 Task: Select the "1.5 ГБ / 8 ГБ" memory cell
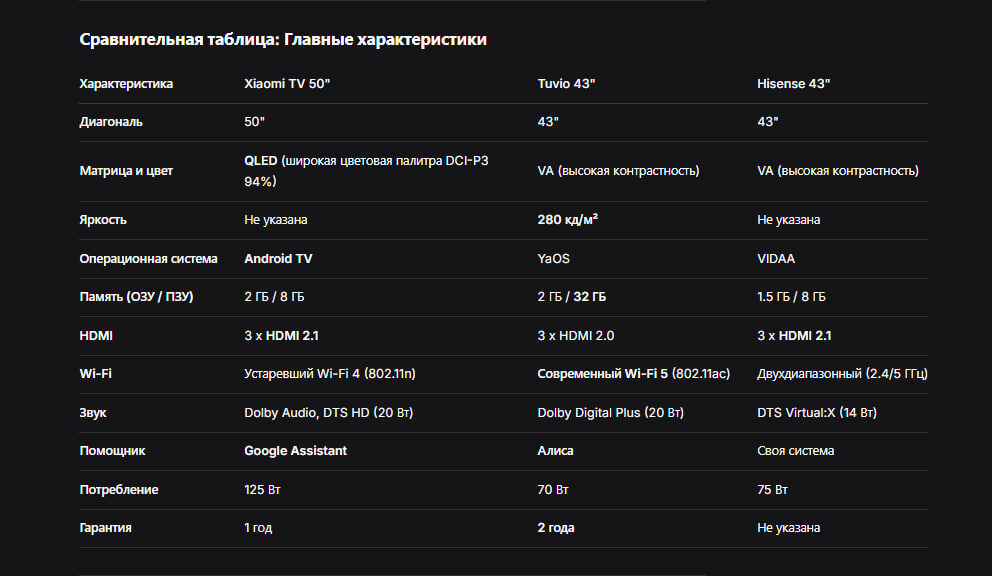(x=791, y=297)
